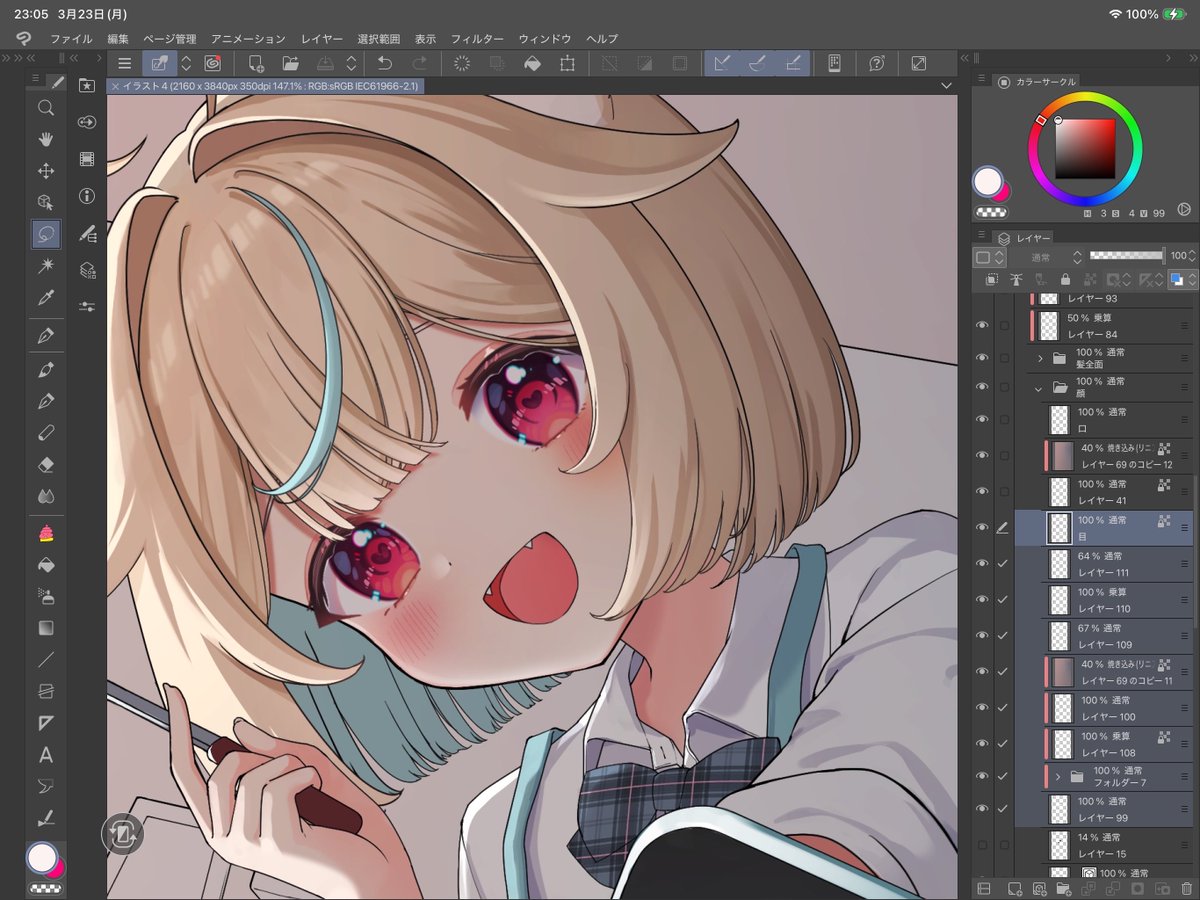Hide the 髪全面 folder via its eye icon
This screenshot has width=1200, height=900.
983,357
